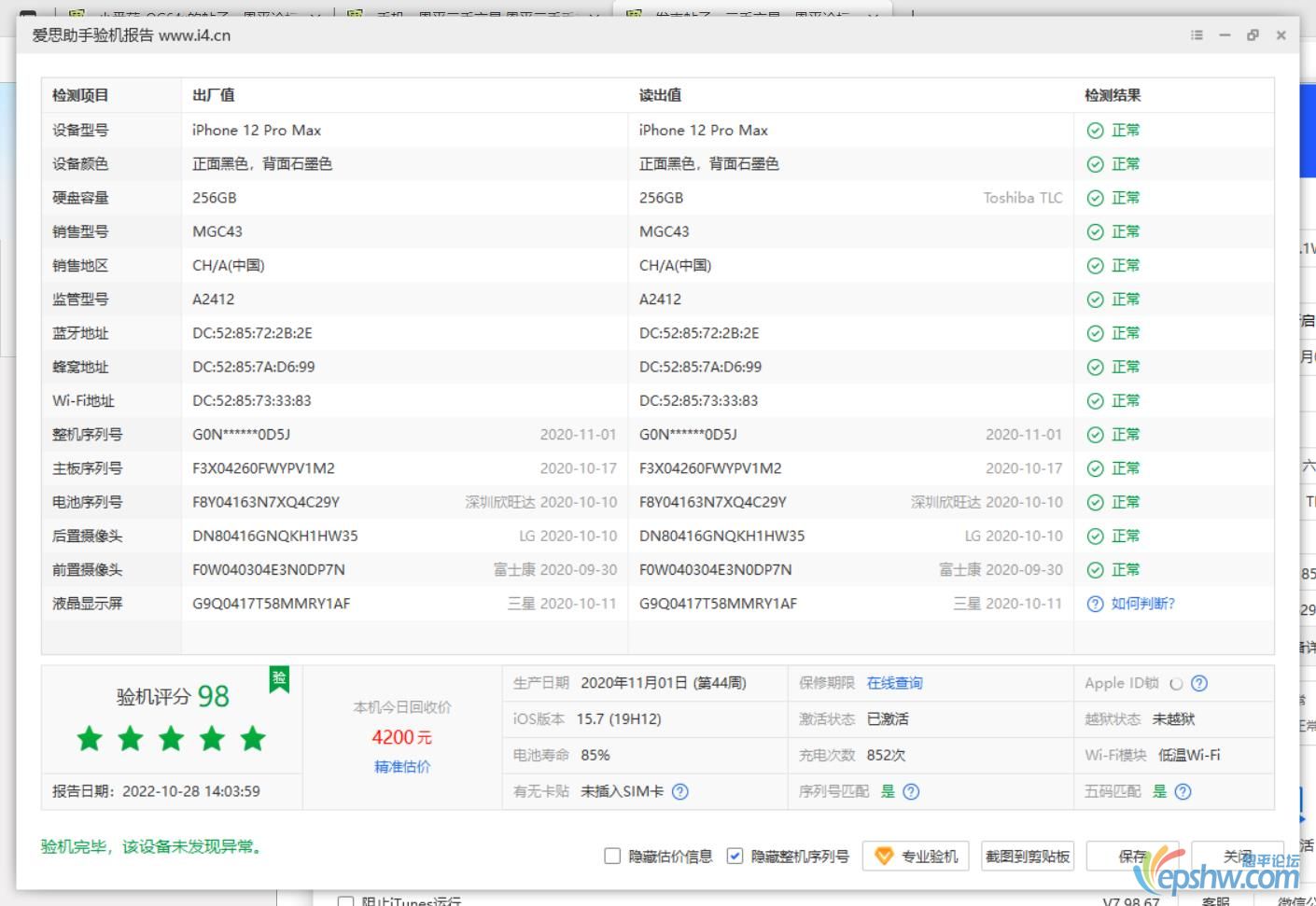The width and height of the screenshot is (1316, 906).
Task: Select the 监管型号 row label
Action: tap(80, 300)
